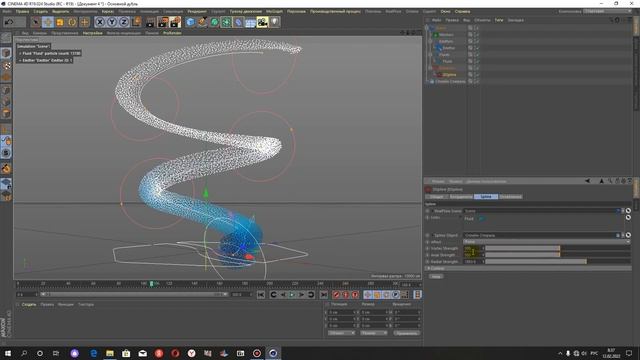Click the timeline current frame marker

tap(151, 284)
